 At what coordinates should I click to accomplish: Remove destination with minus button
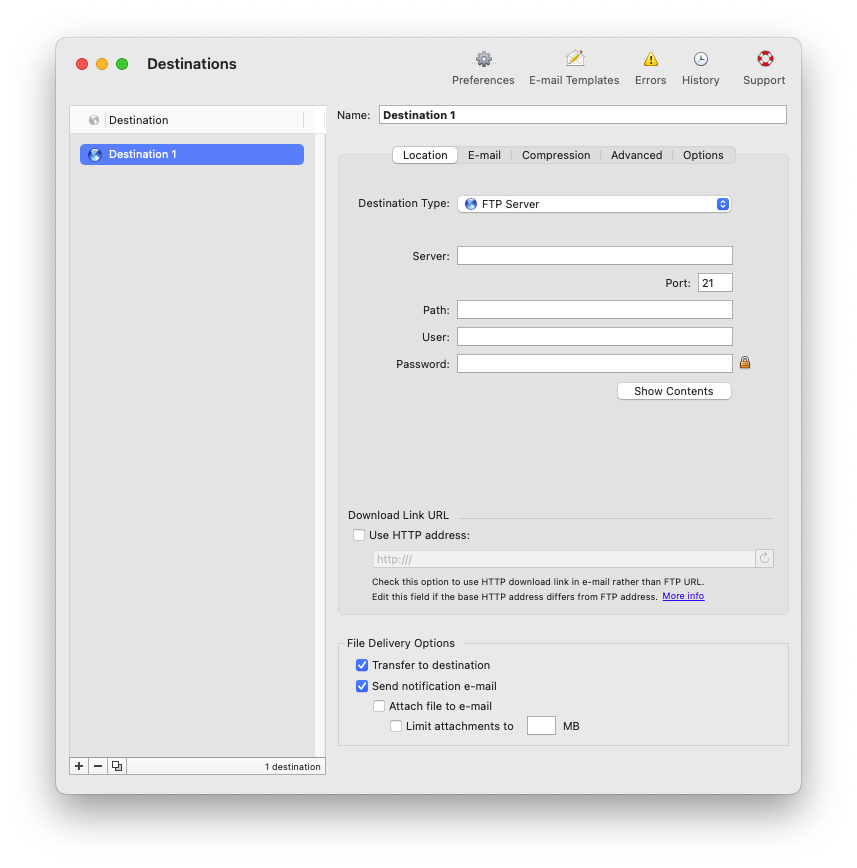(x=98, y=766)
